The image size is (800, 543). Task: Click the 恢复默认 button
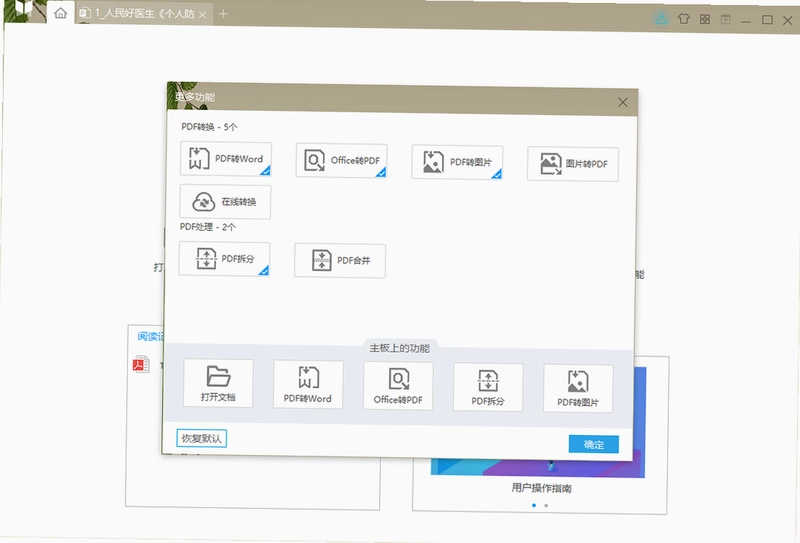[202, 438]
